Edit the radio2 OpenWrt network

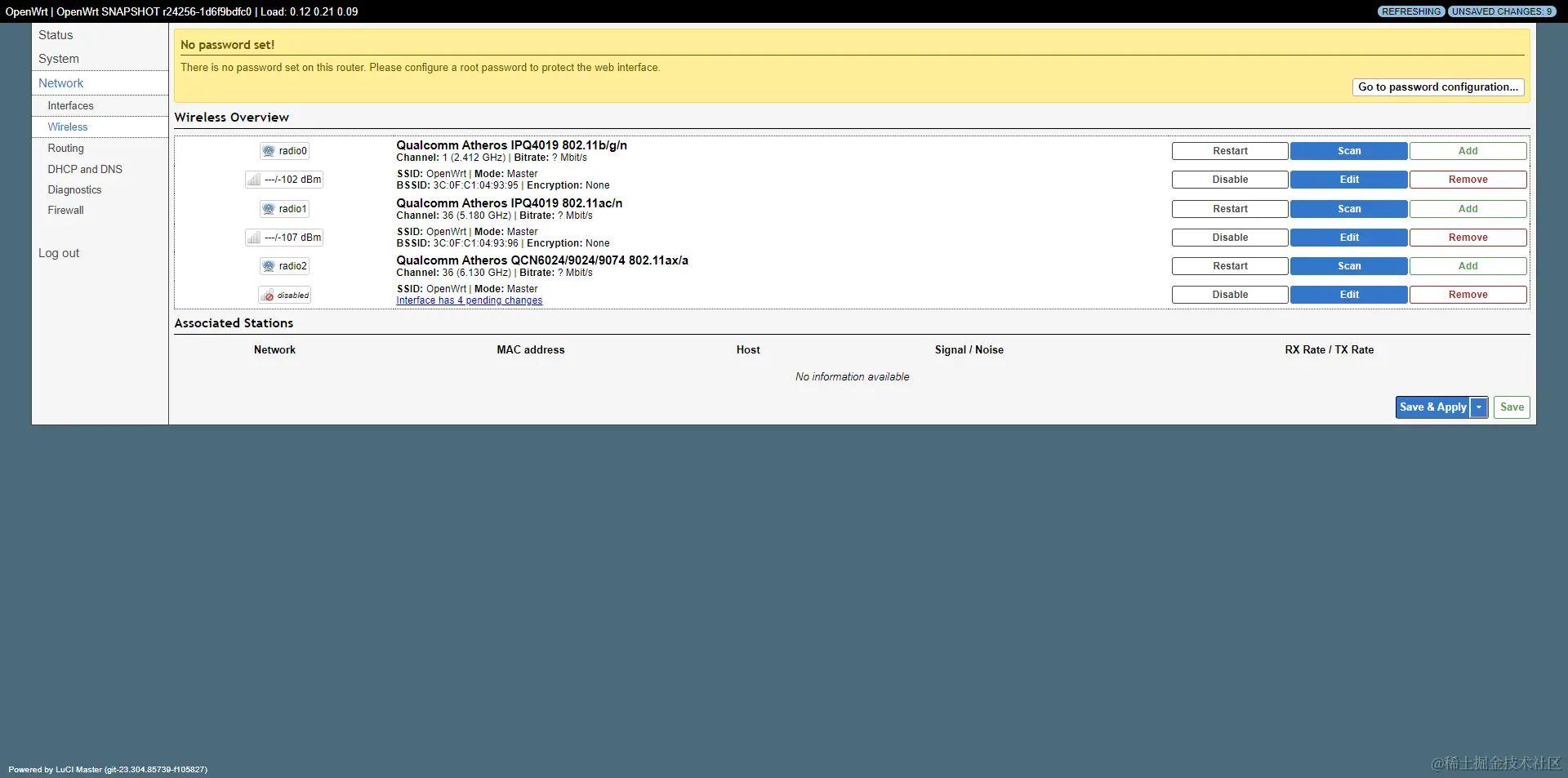pyautogui.click(x=1349, y=295)
